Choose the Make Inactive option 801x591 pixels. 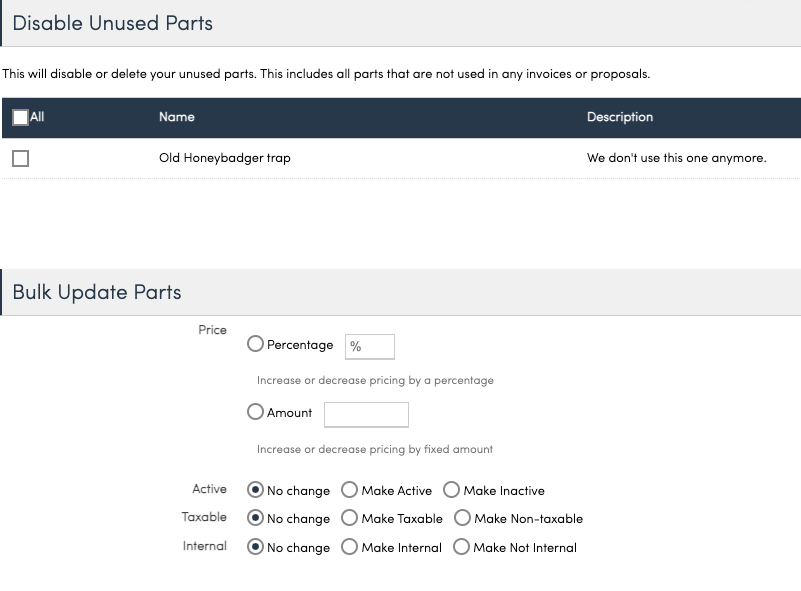tap(451, 490)
